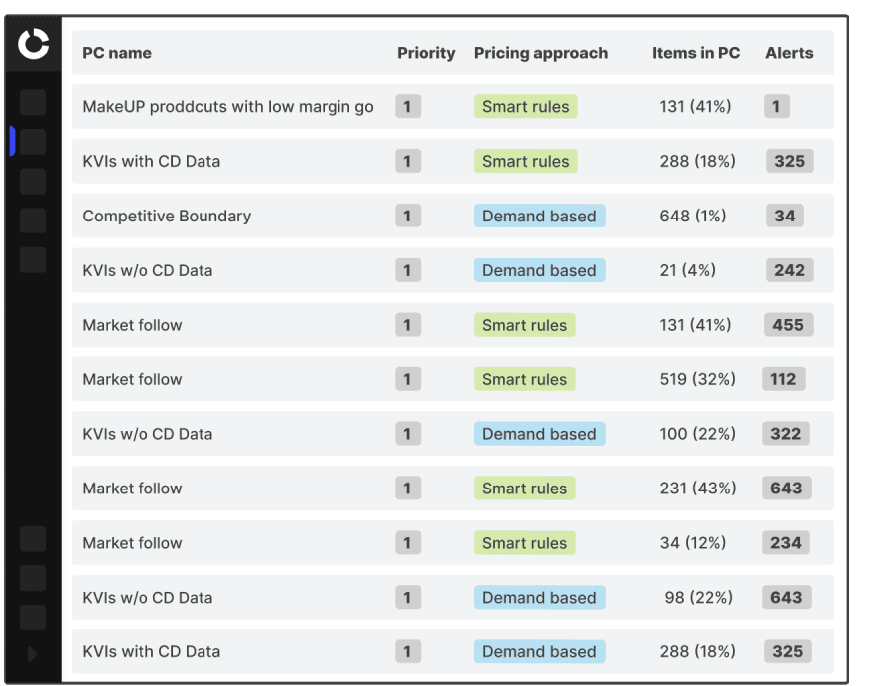
Task: Sort by the Items in PC column header
Action: click(696, 53)
